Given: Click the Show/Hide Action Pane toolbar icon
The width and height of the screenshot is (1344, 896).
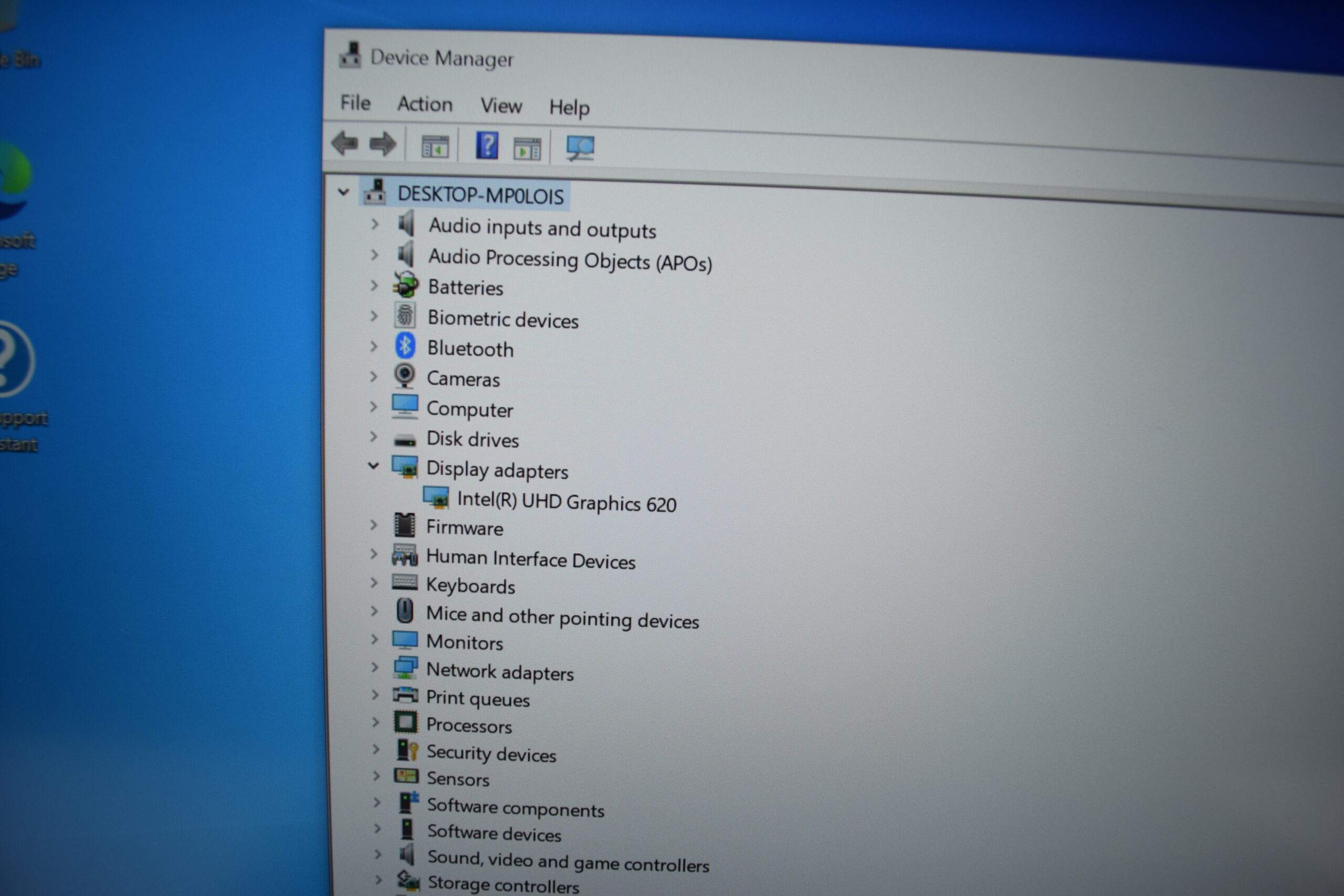Looking at the screenshot, I should pos(527,149).
